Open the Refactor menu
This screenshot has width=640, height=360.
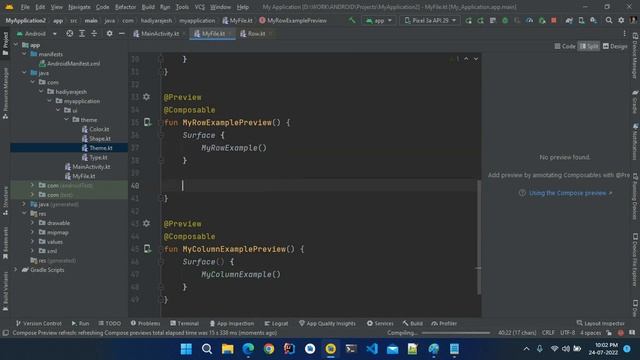coord(125,7)
